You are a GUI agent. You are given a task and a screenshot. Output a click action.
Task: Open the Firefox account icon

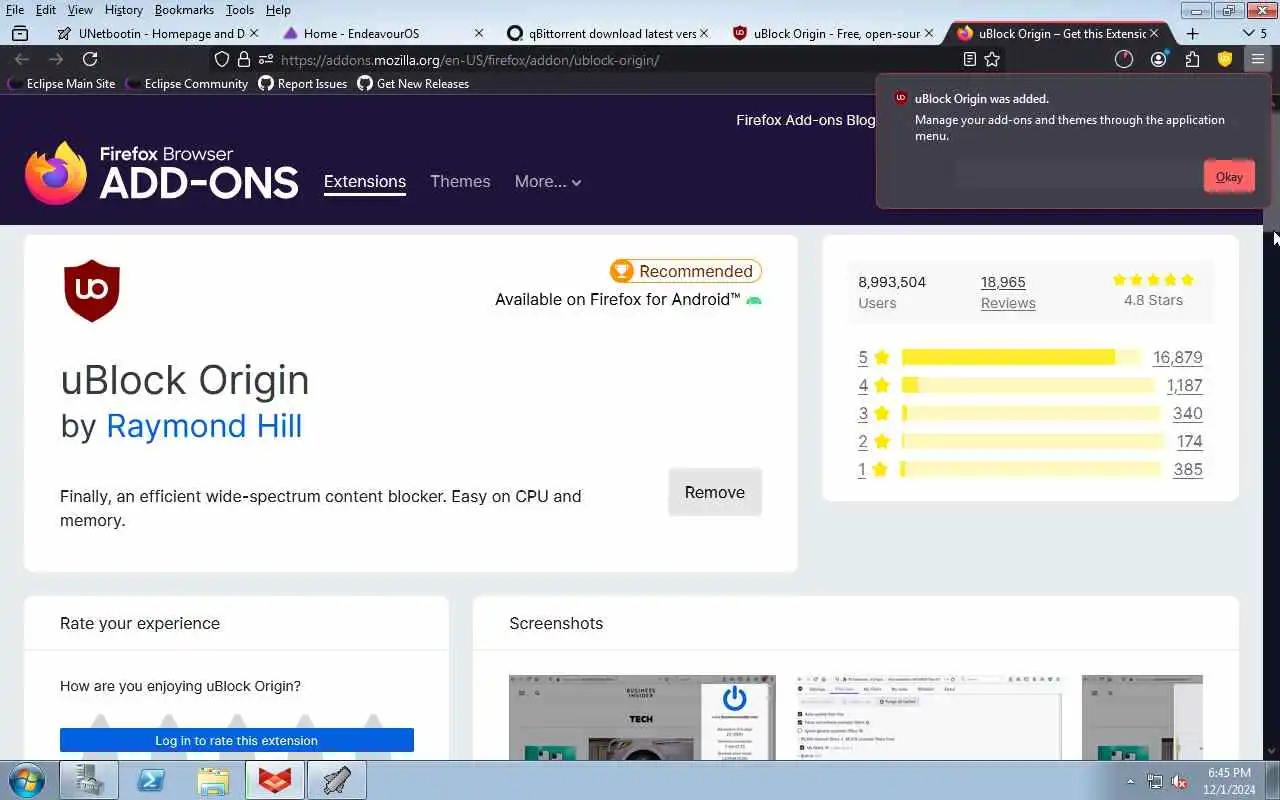1158,59
